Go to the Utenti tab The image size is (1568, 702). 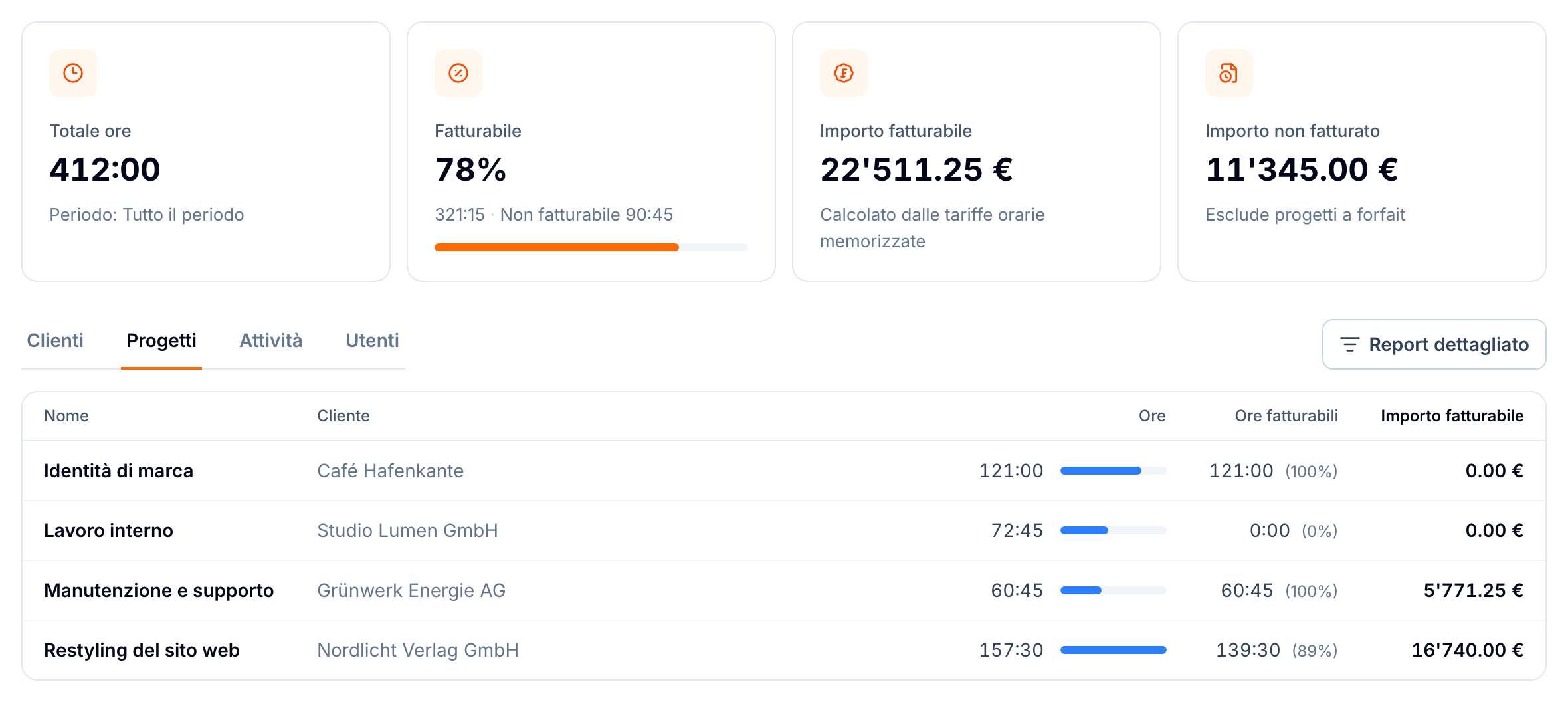click(372, 340)
